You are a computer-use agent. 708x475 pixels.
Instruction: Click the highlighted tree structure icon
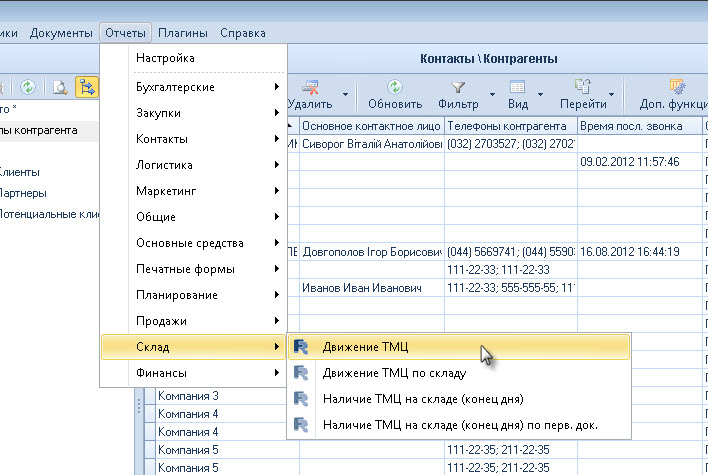(87, 87)
